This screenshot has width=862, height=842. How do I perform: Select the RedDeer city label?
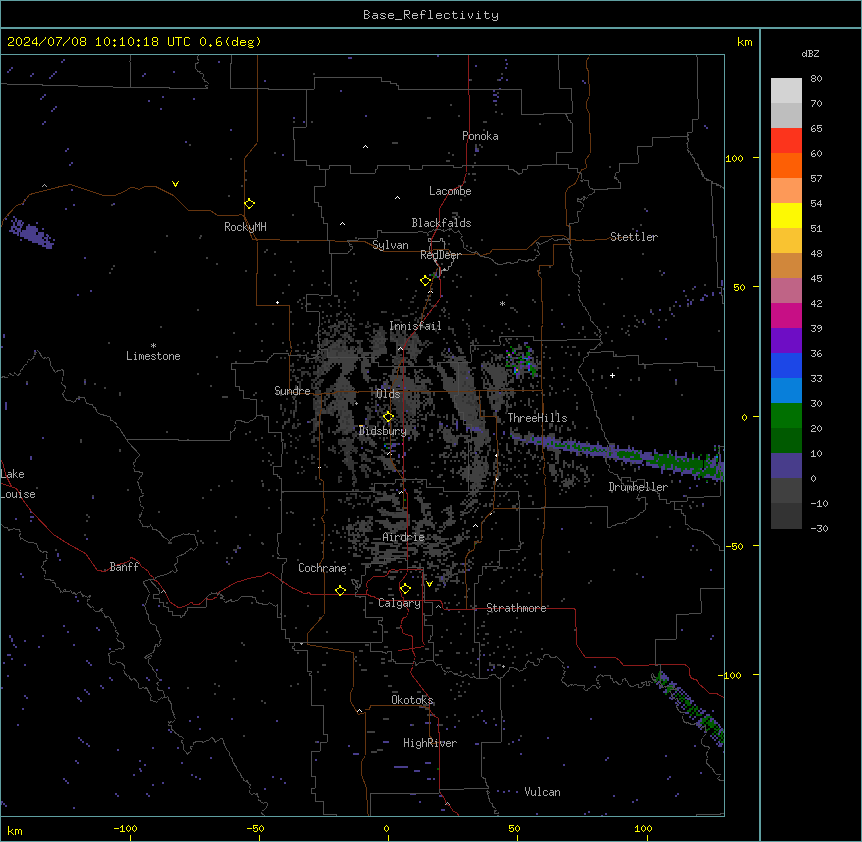point(441,255)
